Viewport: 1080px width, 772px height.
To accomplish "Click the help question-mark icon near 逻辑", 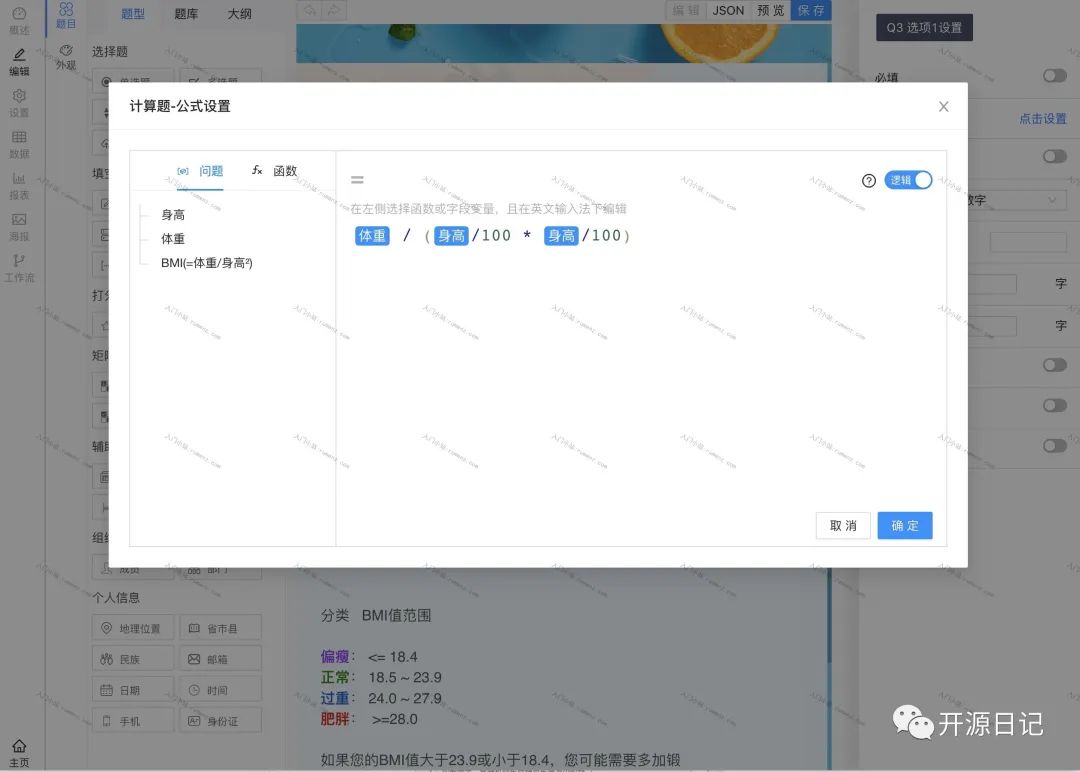I will tap(869, 180).
